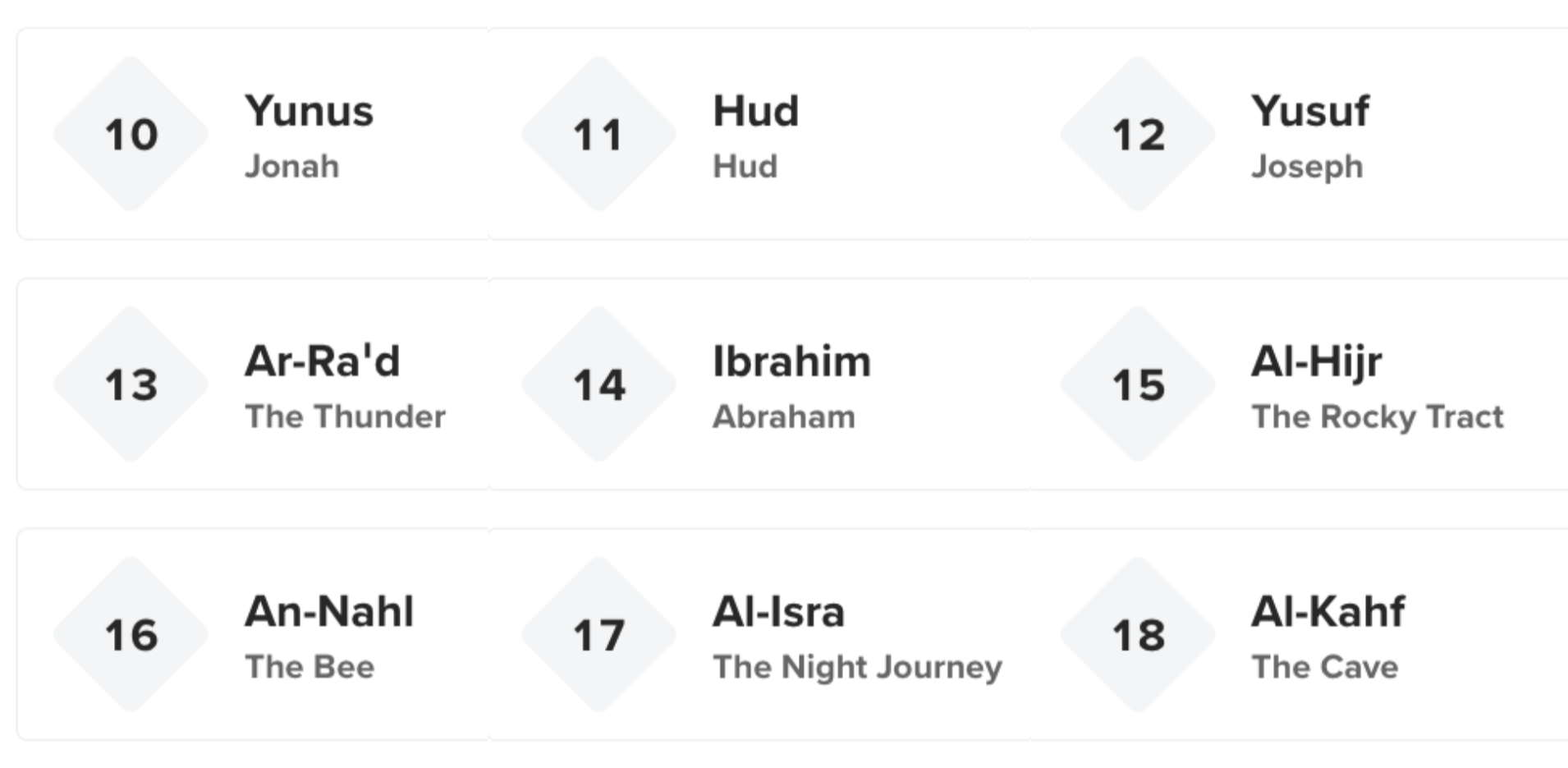Viewport: 1568px width, 768px height.
Task: Go to the Yusuf surah
Action: [1309, 111]
